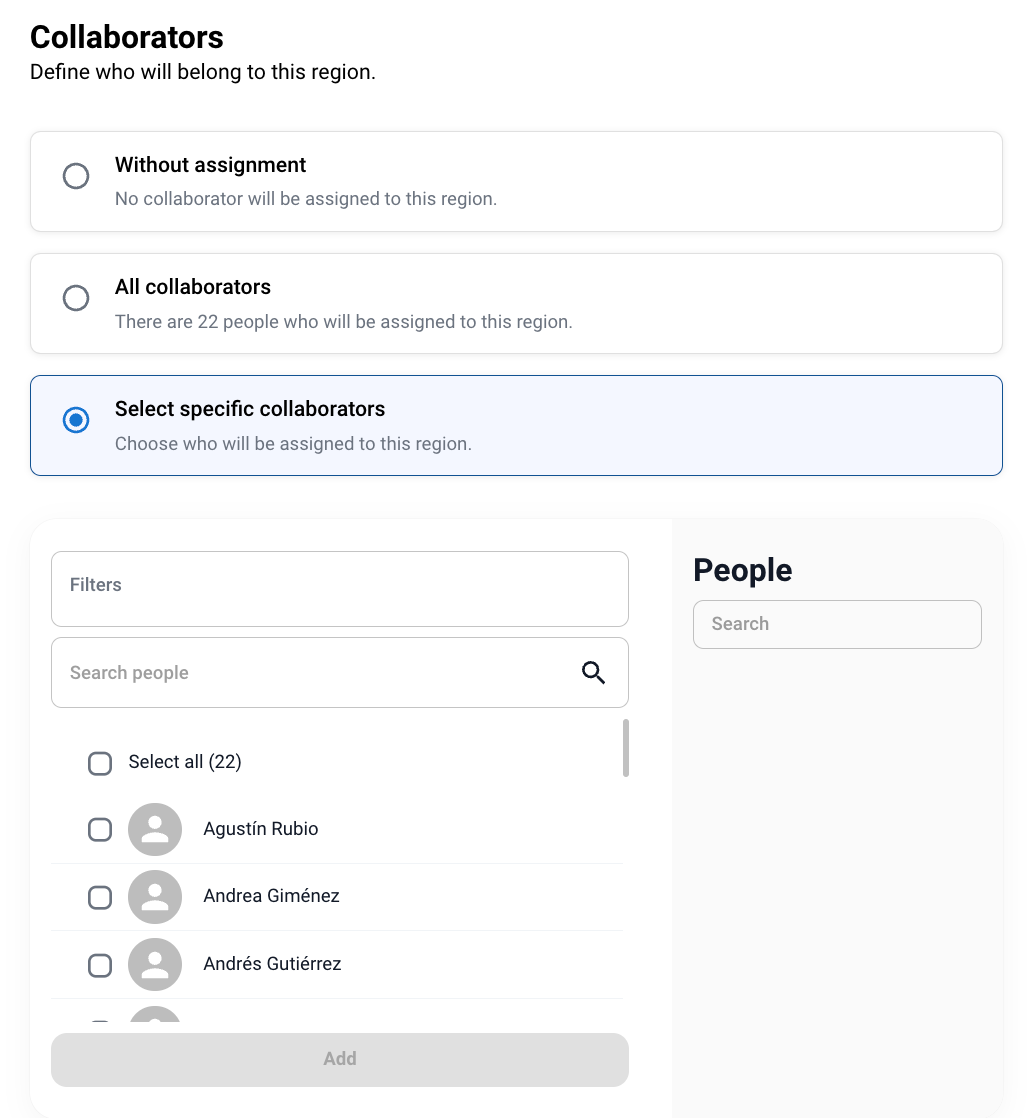Enable the checkbox beside Andrés Gutiérrez
Image resolution: width=1030 pixels, height=1118 pixels.
click(100, 965)
